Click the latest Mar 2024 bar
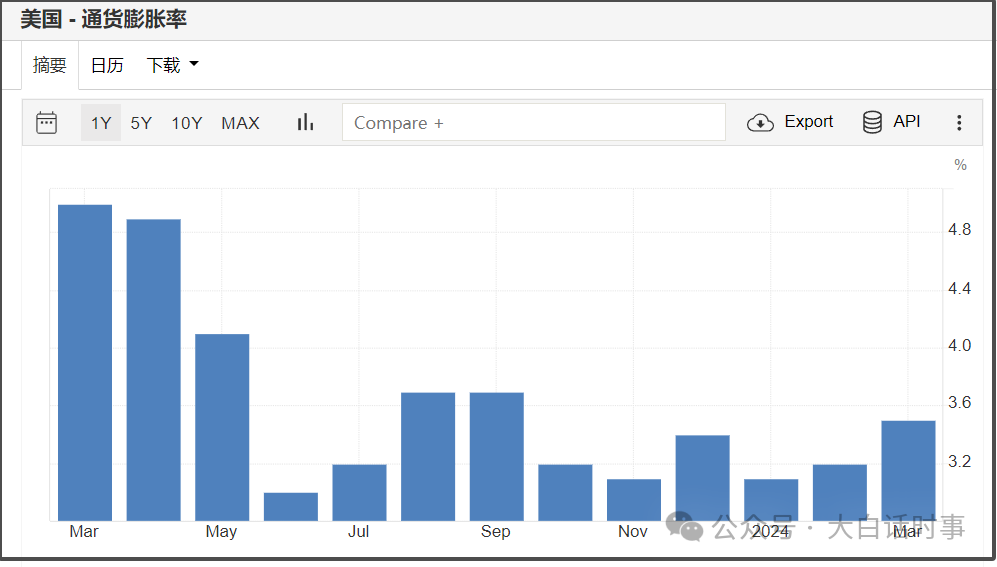The height and width of the screenshot is (567, 997). [x=909, y=471]
